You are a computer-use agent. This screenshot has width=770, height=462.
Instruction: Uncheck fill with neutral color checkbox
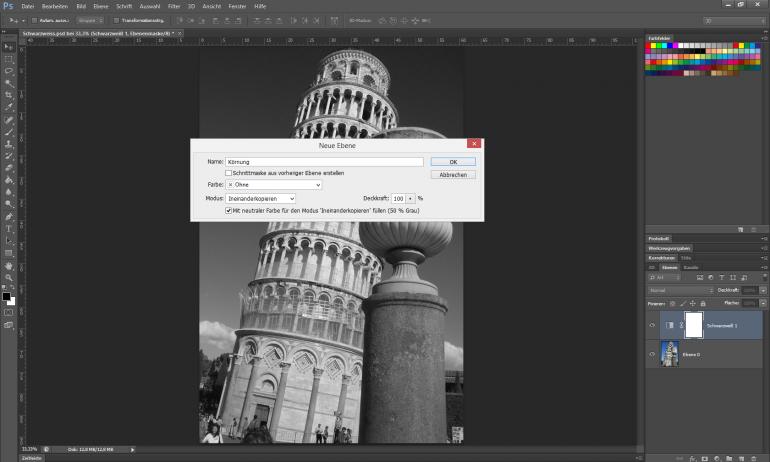pos(228,211)
